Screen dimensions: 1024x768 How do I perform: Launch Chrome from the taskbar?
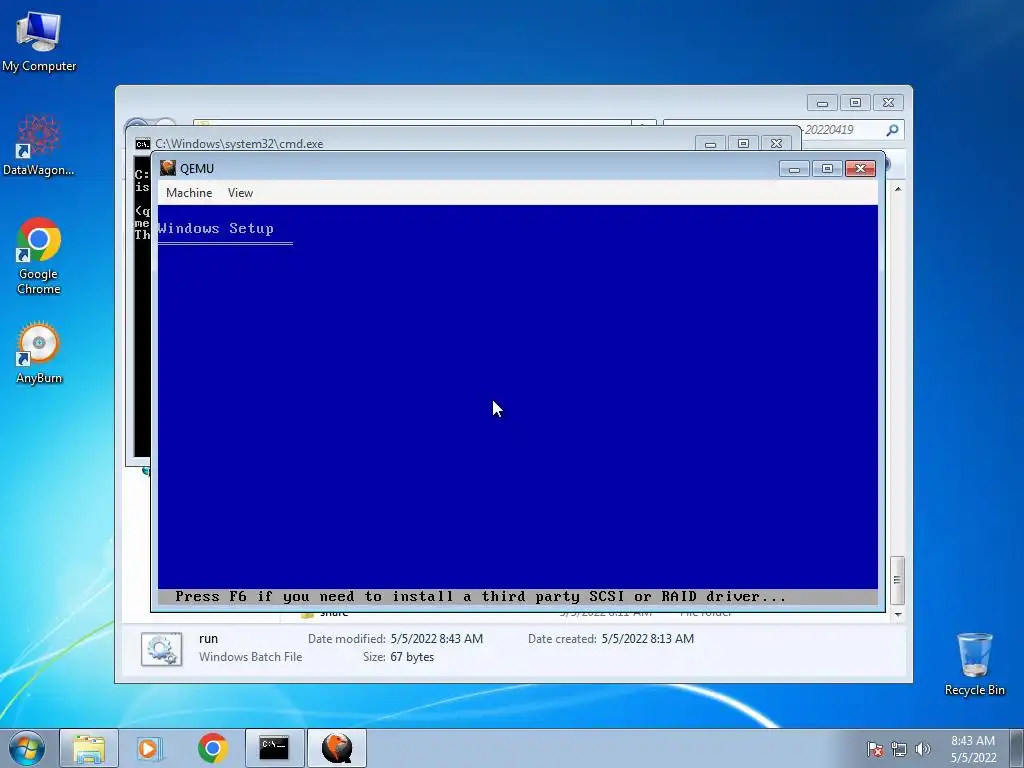[212, 748]
